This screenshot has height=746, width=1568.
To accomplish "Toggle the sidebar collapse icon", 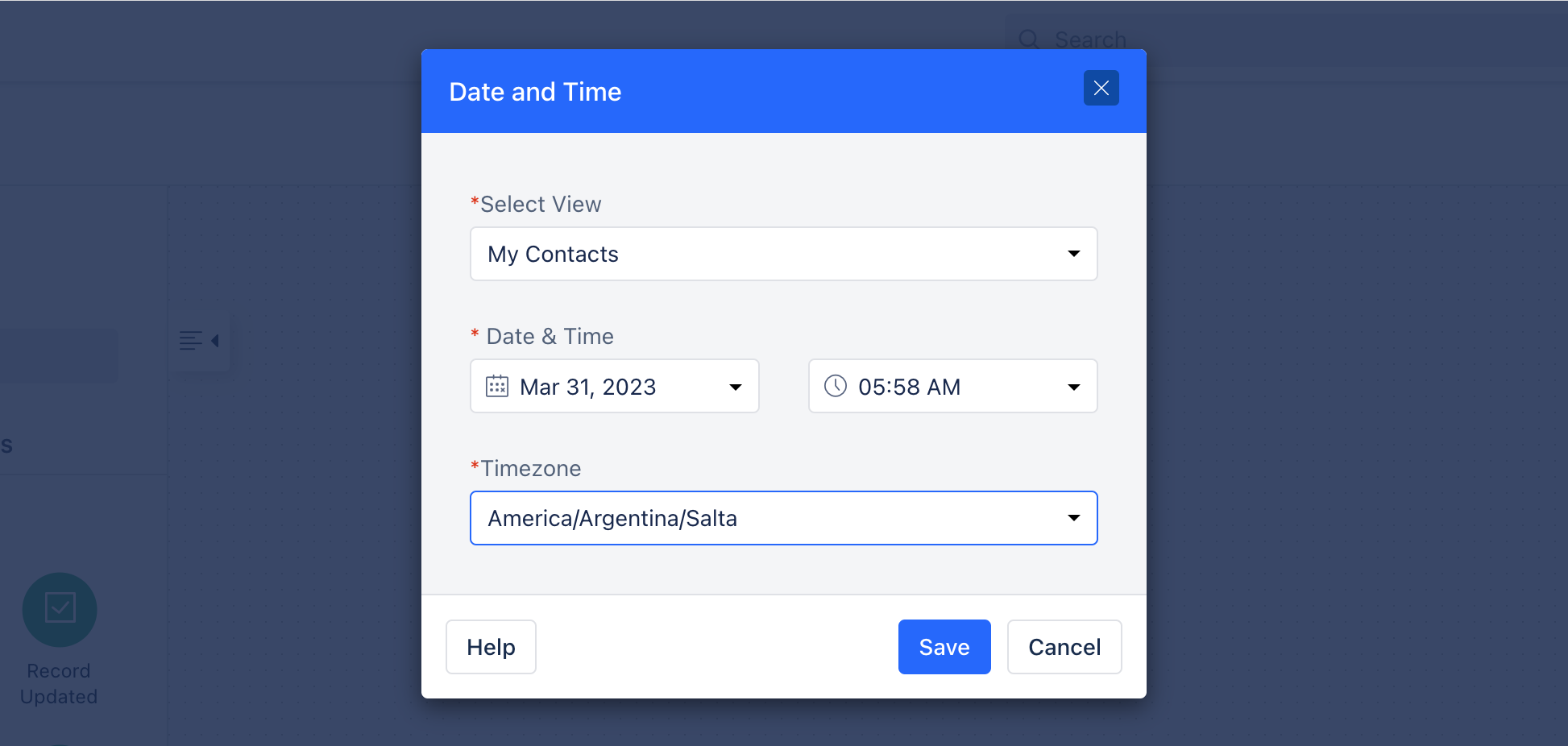I will coord(199,341).
